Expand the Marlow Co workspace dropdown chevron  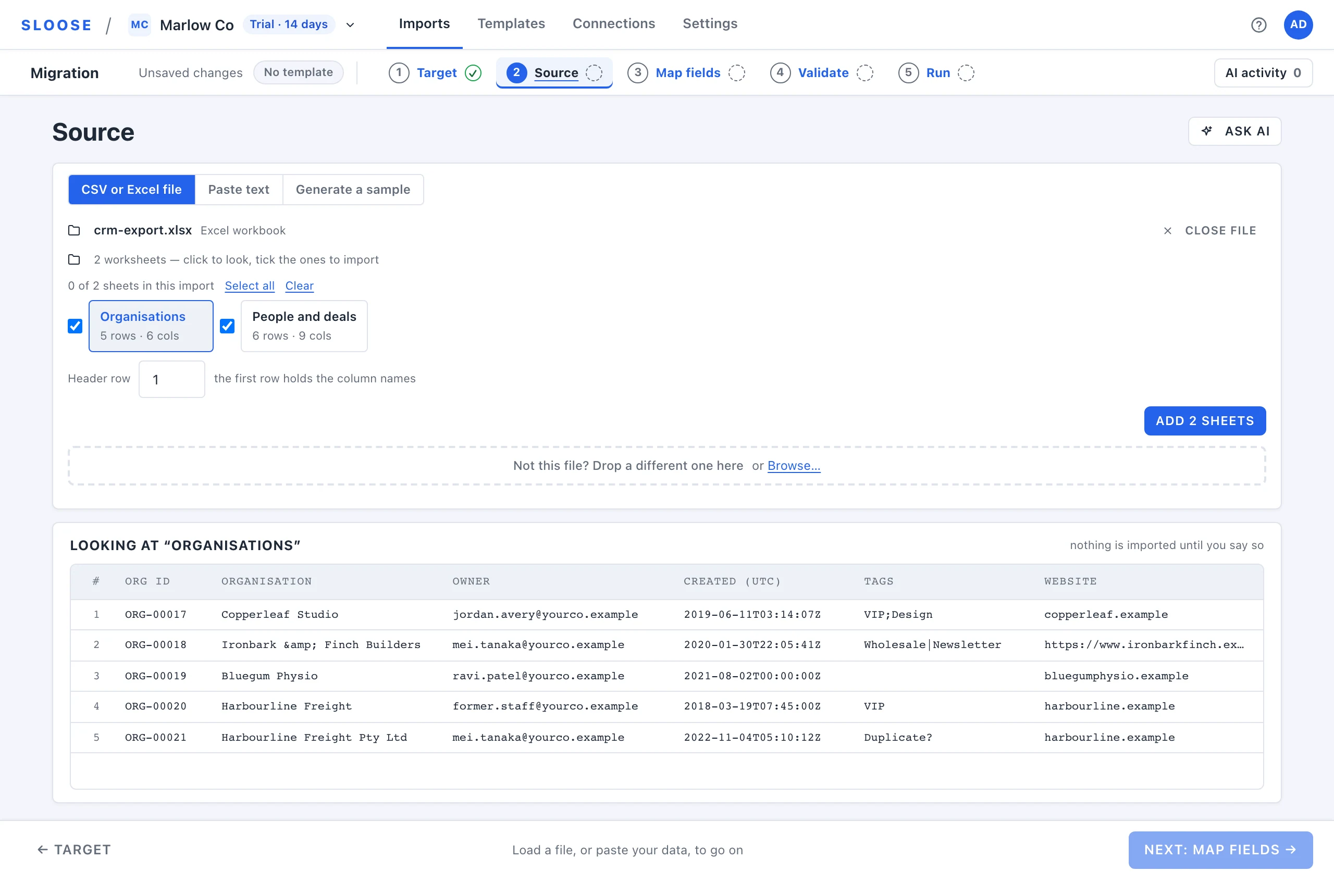click(x=350, y=25)
